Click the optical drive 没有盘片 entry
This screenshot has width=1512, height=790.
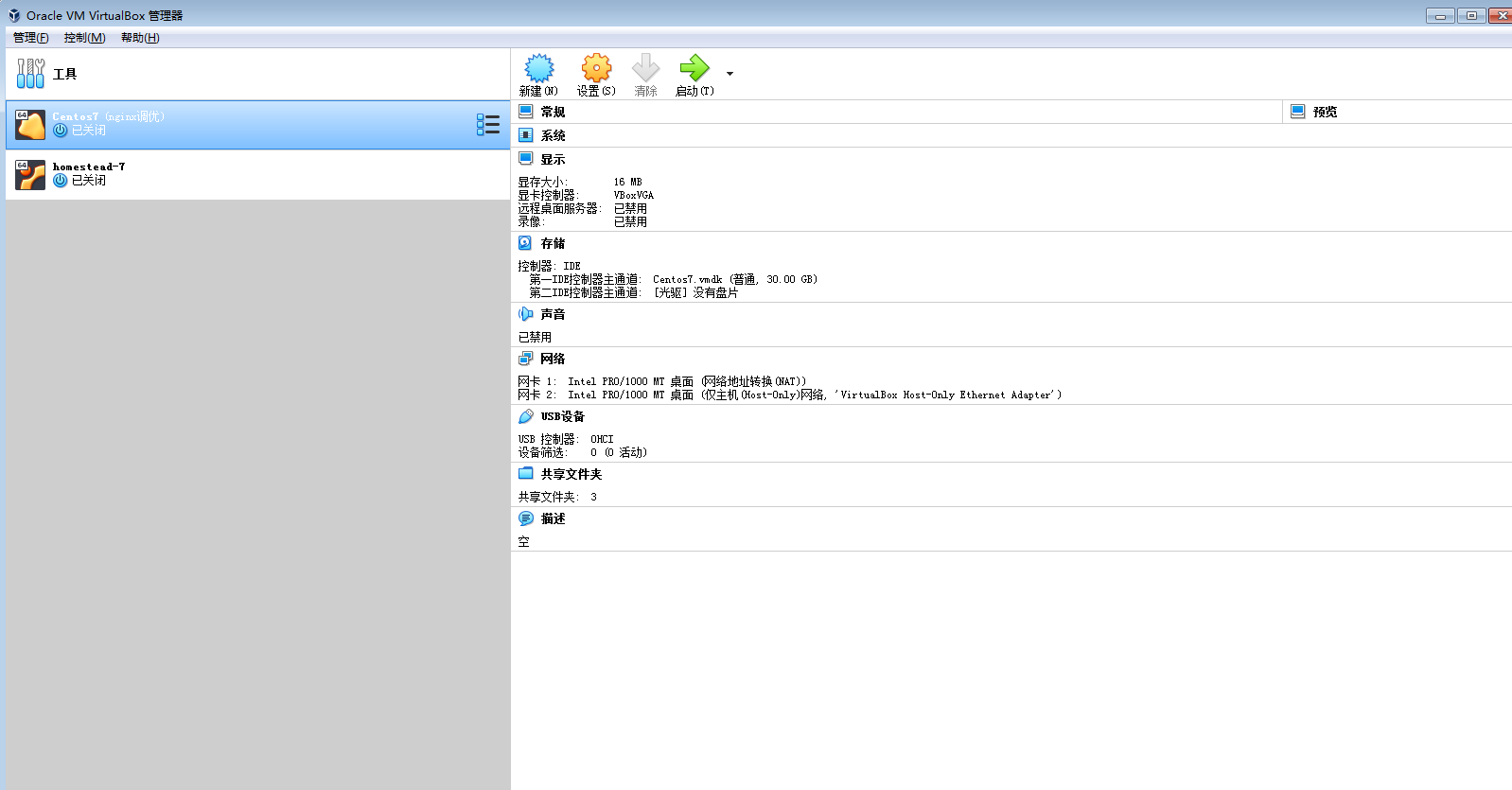(x=696, y=292)
